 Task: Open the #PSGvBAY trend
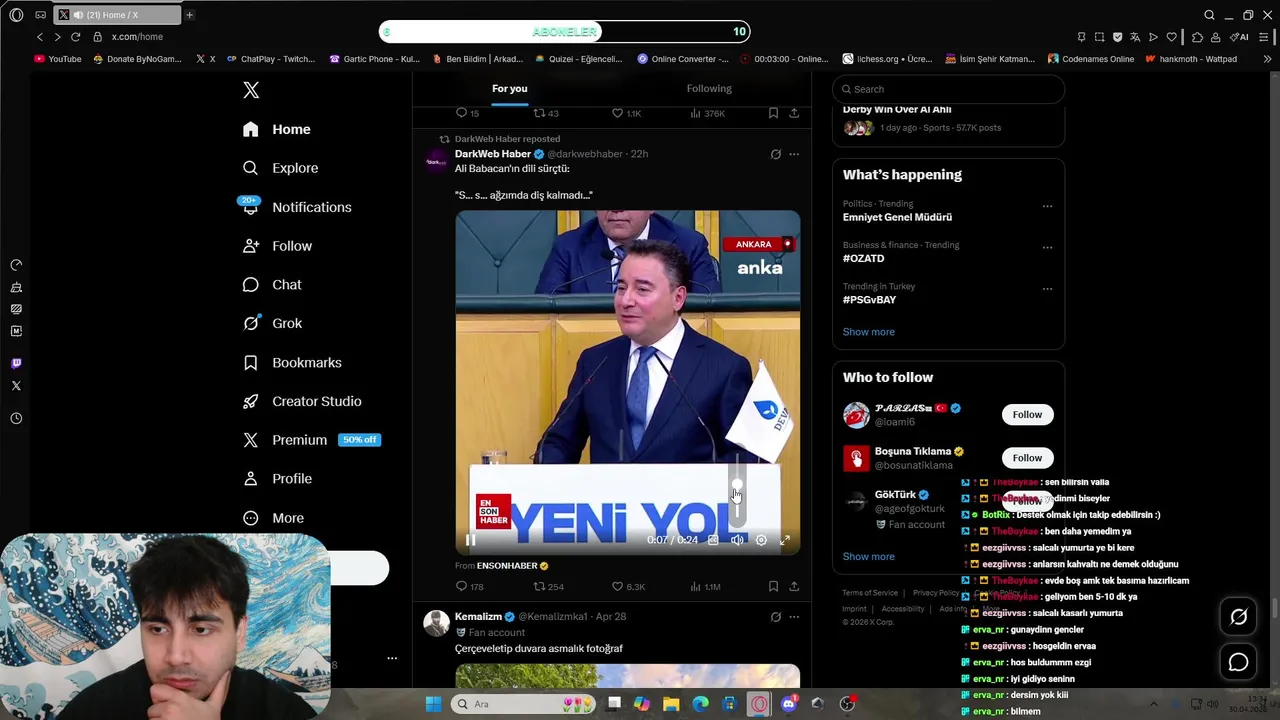[x=869, y=300]
